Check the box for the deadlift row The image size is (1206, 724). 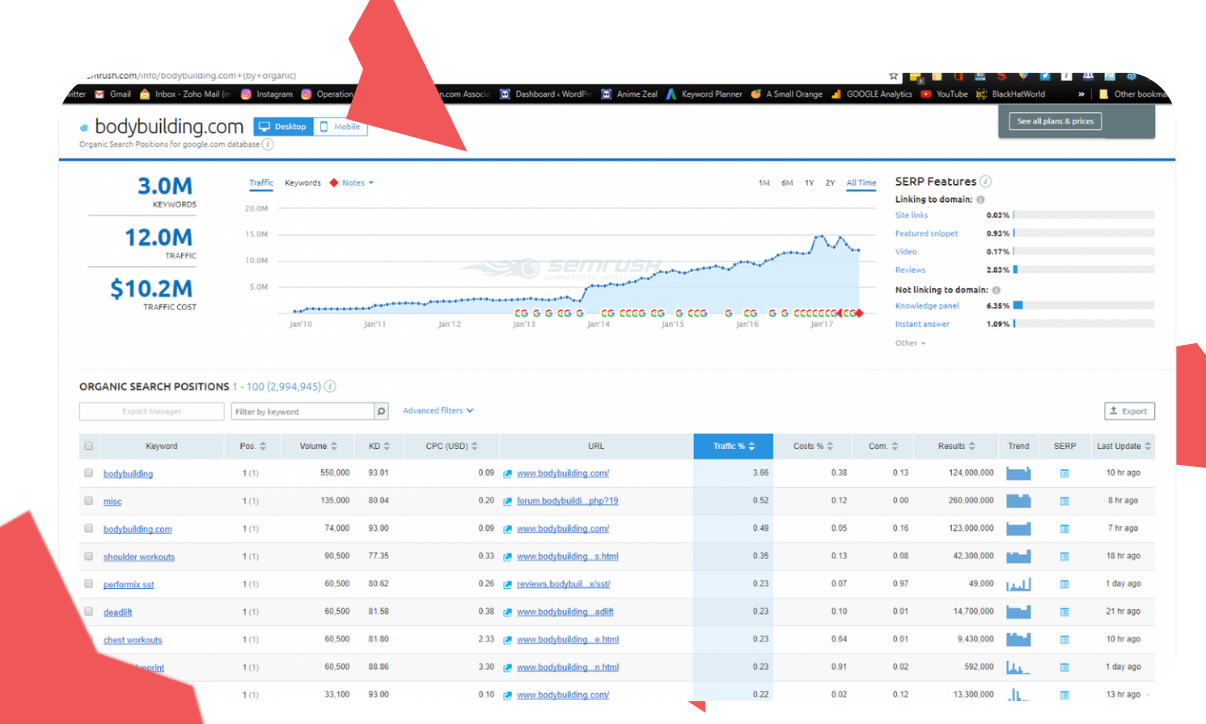click(x=89, y=612)
